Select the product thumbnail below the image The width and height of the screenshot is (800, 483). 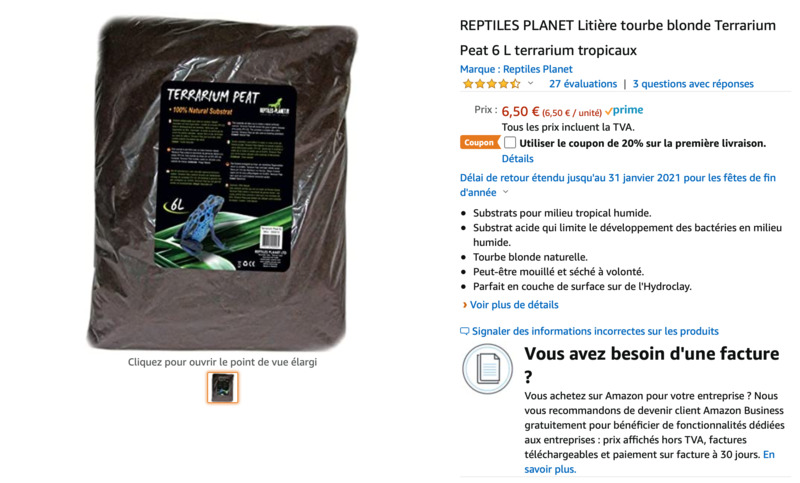point(222,387)
